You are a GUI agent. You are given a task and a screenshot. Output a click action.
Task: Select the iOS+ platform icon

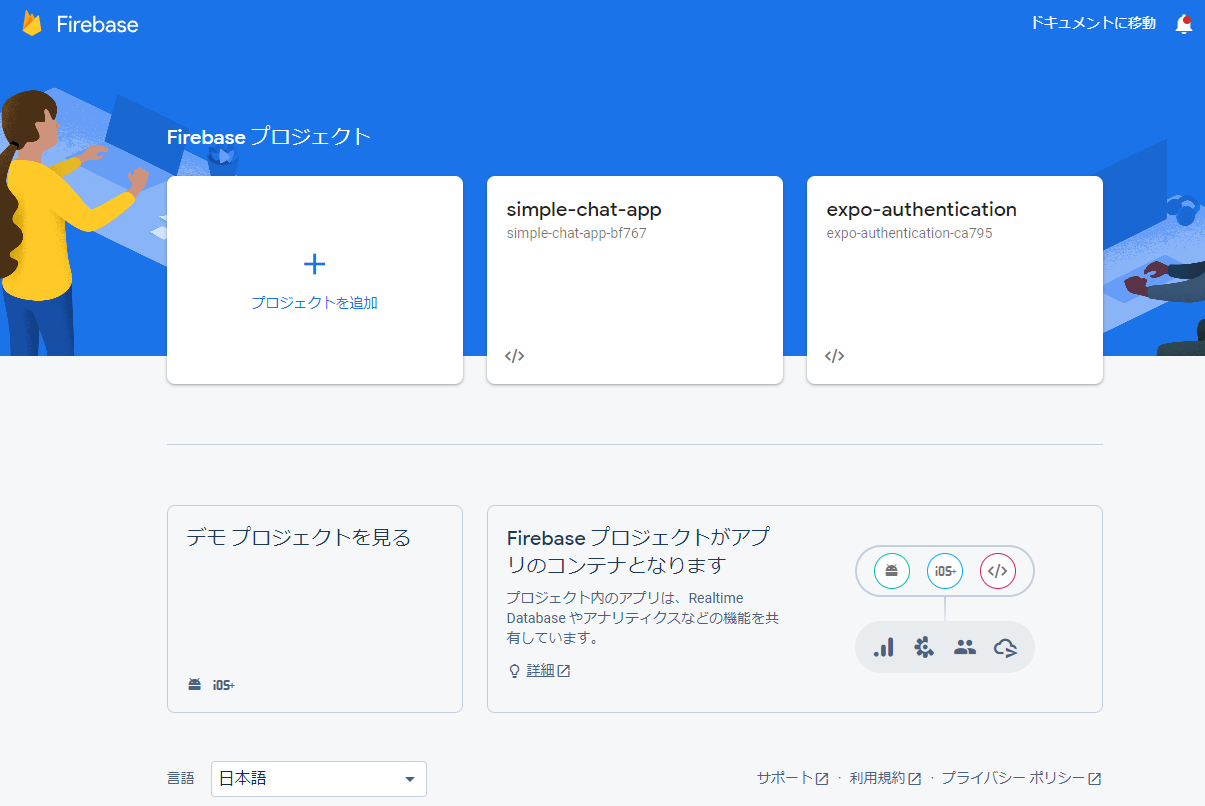pos(944,571)
